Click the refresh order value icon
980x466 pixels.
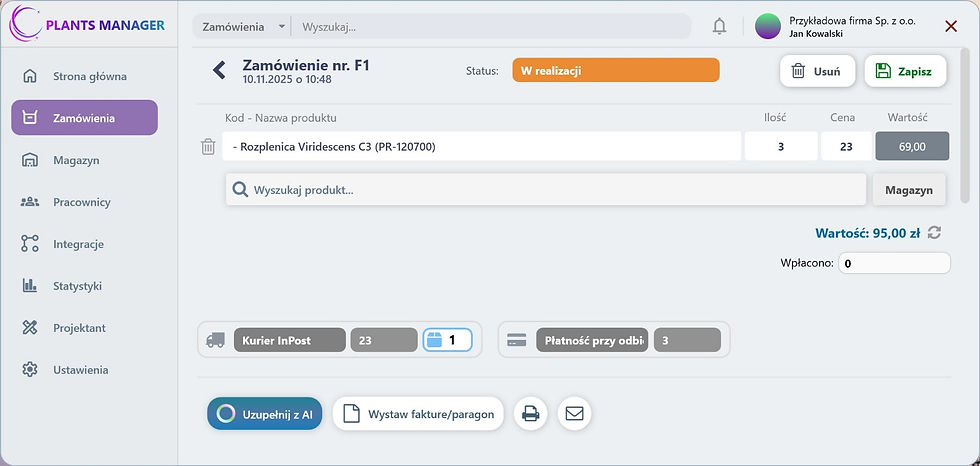[x=934, y=232]
